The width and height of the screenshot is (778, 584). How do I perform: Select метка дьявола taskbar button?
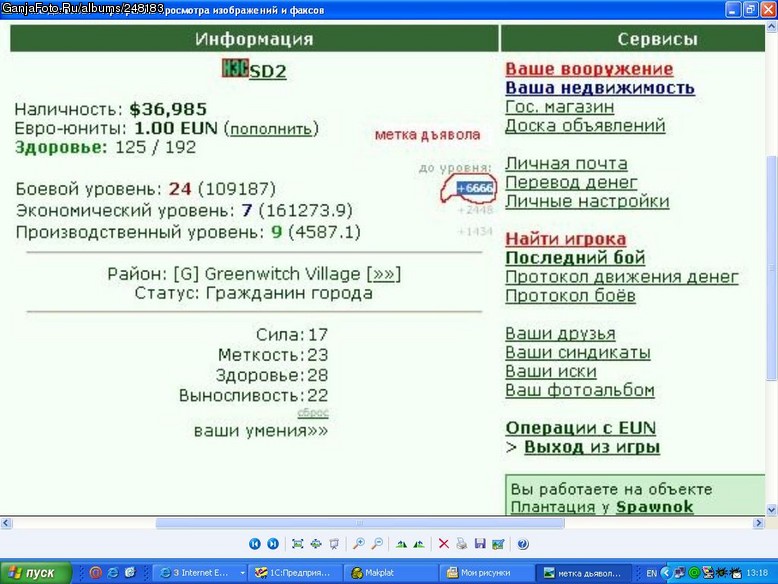[x=584, y=573]
